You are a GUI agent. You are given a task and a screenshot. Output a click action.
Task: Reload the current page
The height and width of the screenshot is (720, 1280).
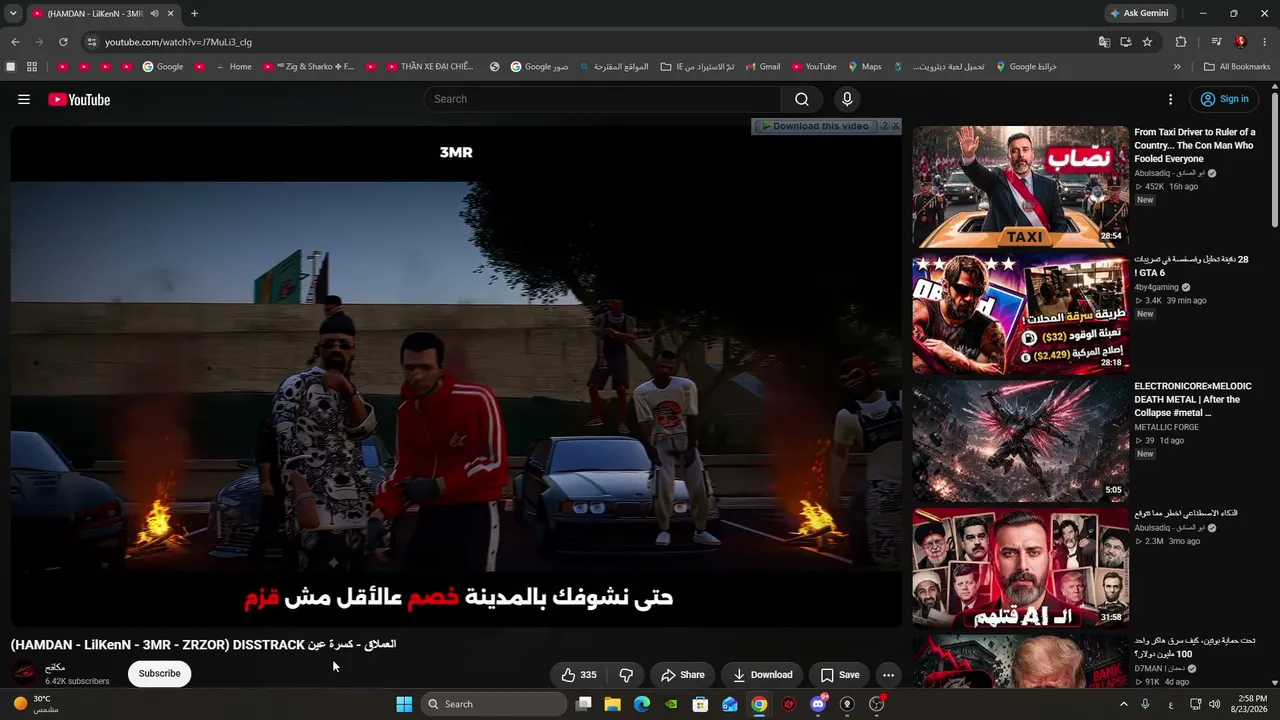click(63, 42)
